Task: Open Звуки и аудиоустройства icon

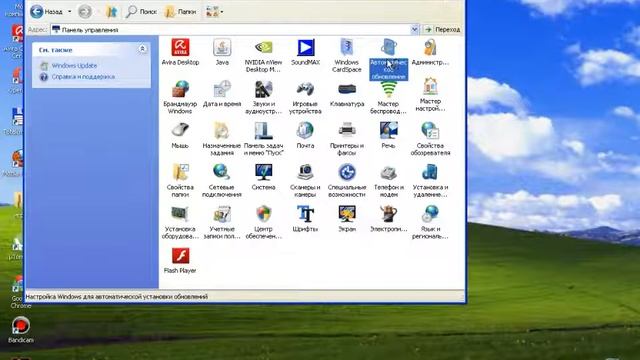Action: [x=263, y=97]
